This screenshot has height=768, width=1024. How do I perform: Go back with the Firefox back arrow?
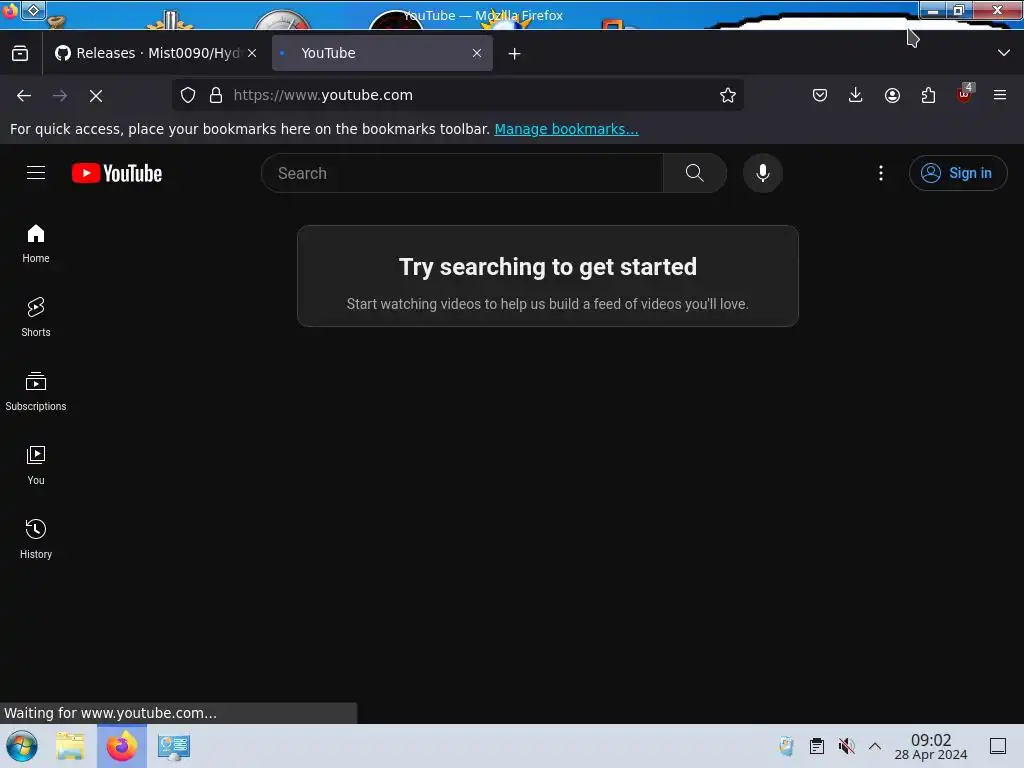point(24,95)
